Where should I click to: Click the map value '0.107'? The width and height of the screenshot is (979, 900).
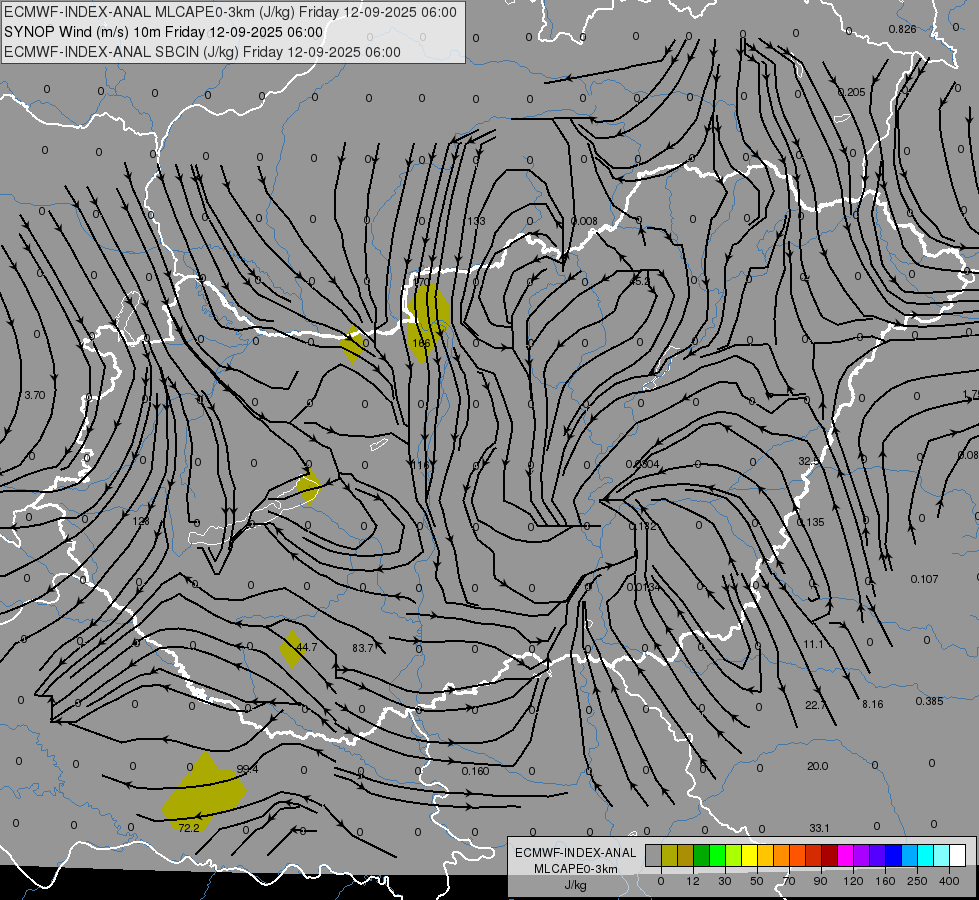click(x=925, y=579)
